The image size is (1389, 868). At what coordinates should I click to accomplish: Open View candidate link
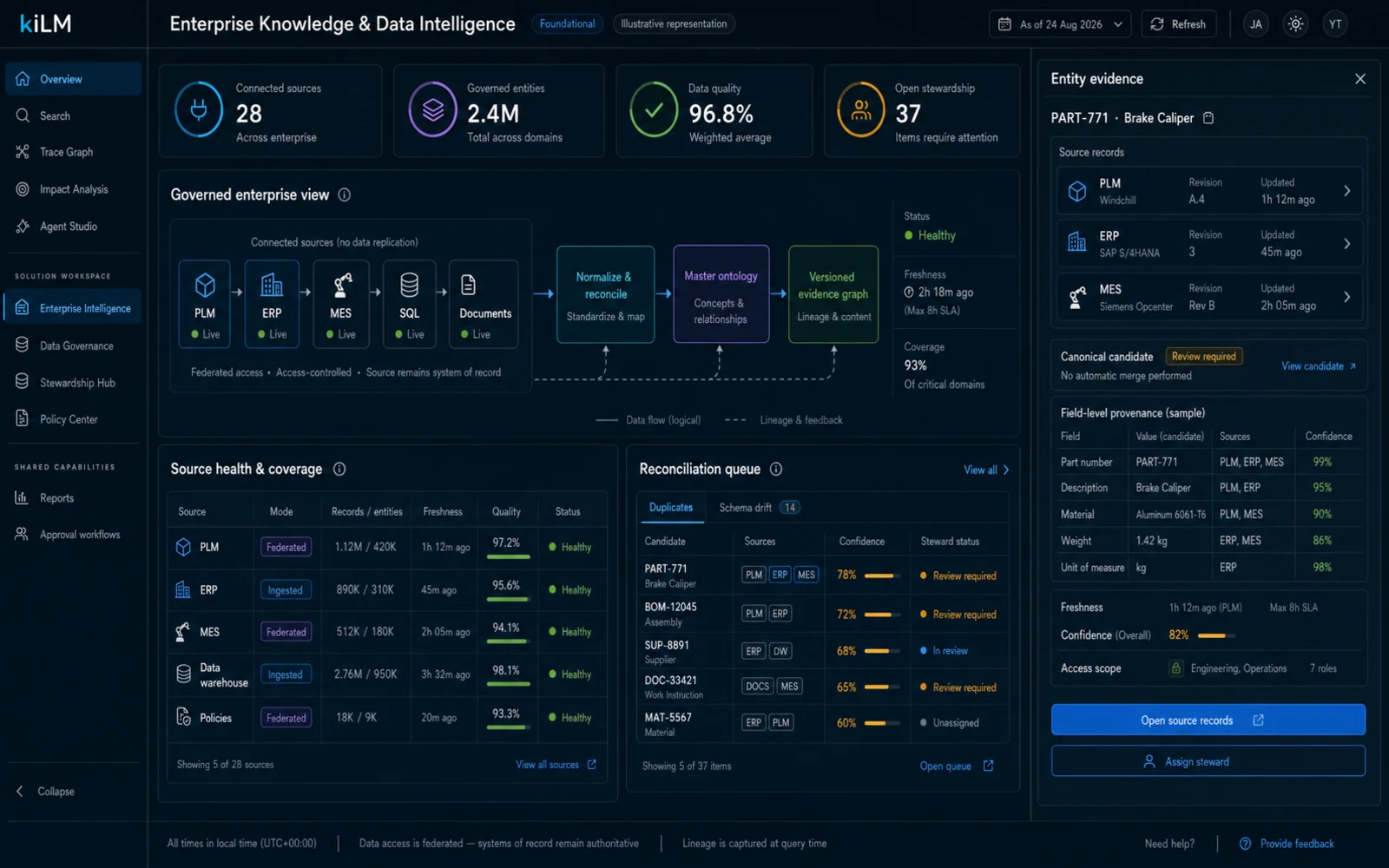[1319, 366]
